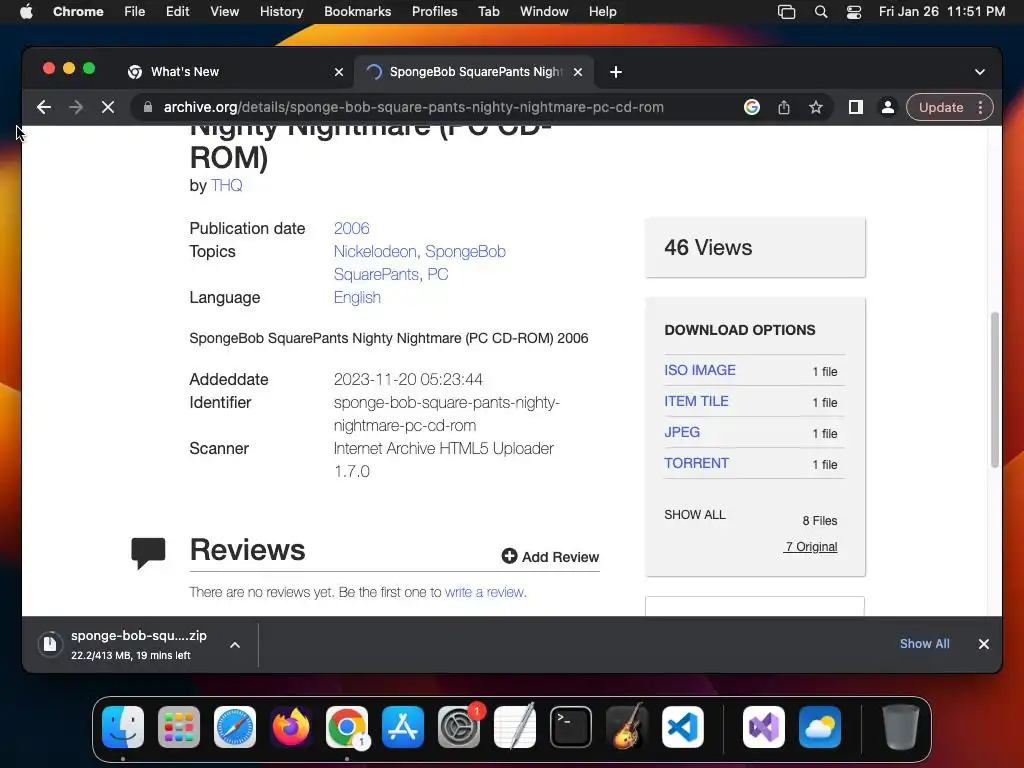Download the TORRENT file
Viewport: 1024px width, 768px height.
click(x=696, y=463)
